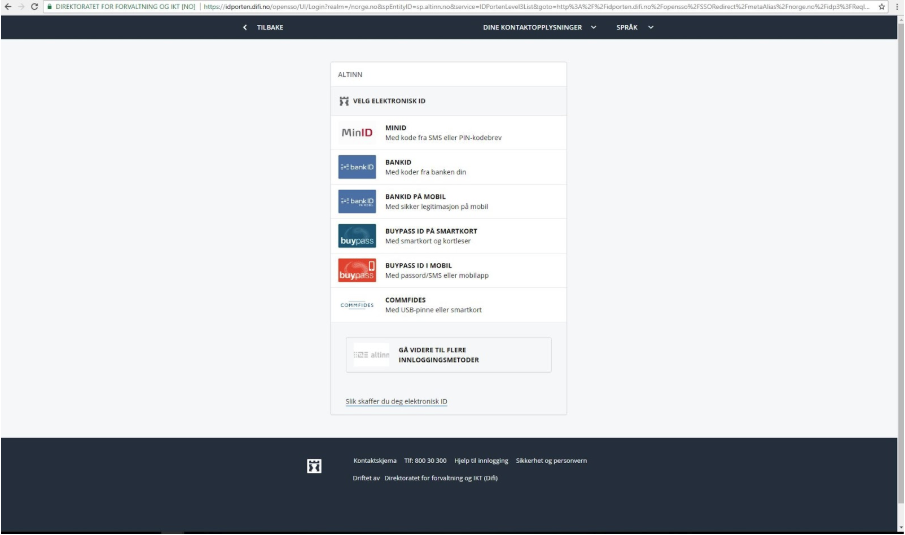Click 'Med USB-pinne eller smartkort' text
The height and width of the screenshot is (535, 905).
point(433,310)
